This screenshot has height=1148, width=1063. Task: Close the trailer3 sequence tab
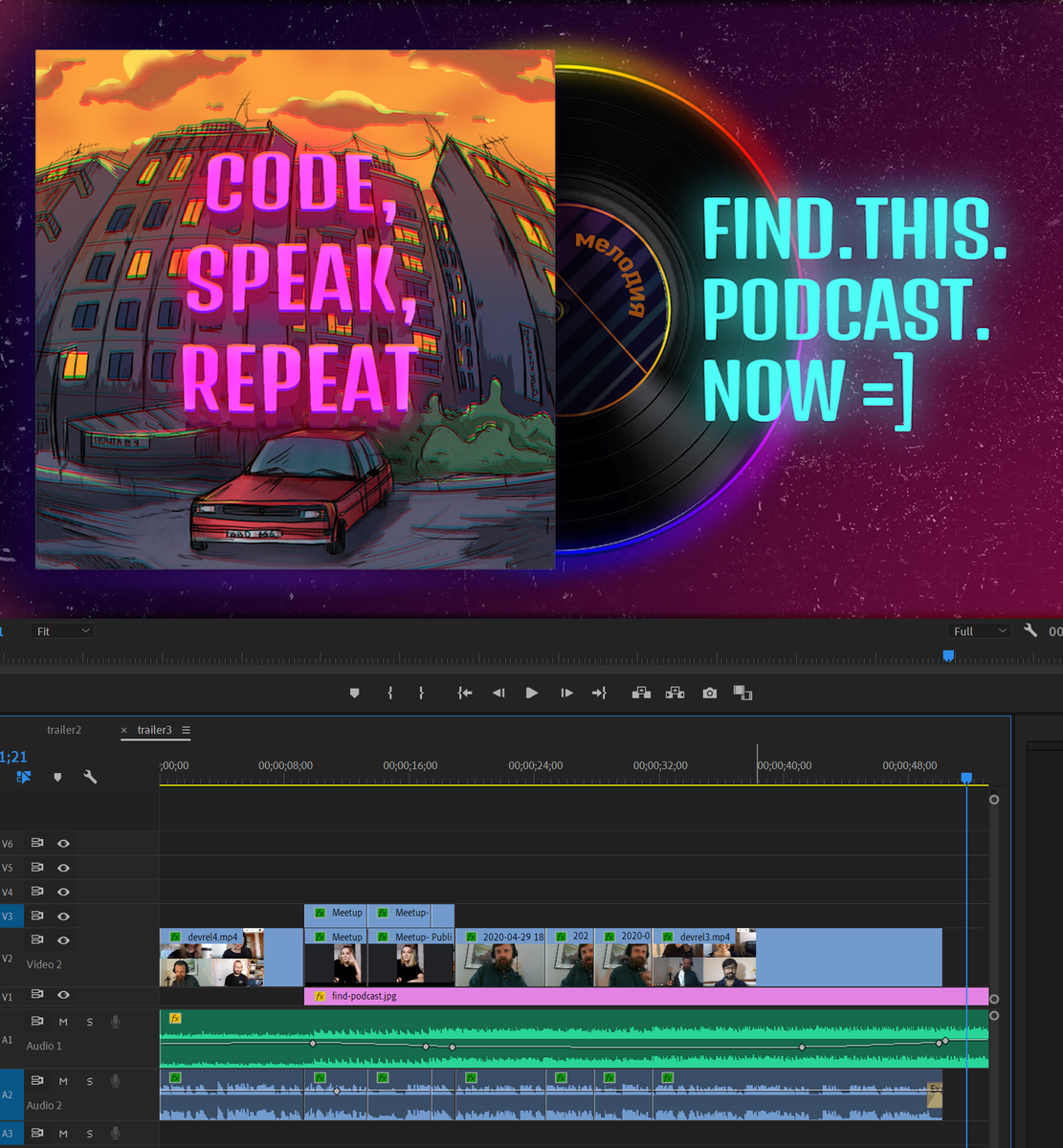(x=124, y=730)
